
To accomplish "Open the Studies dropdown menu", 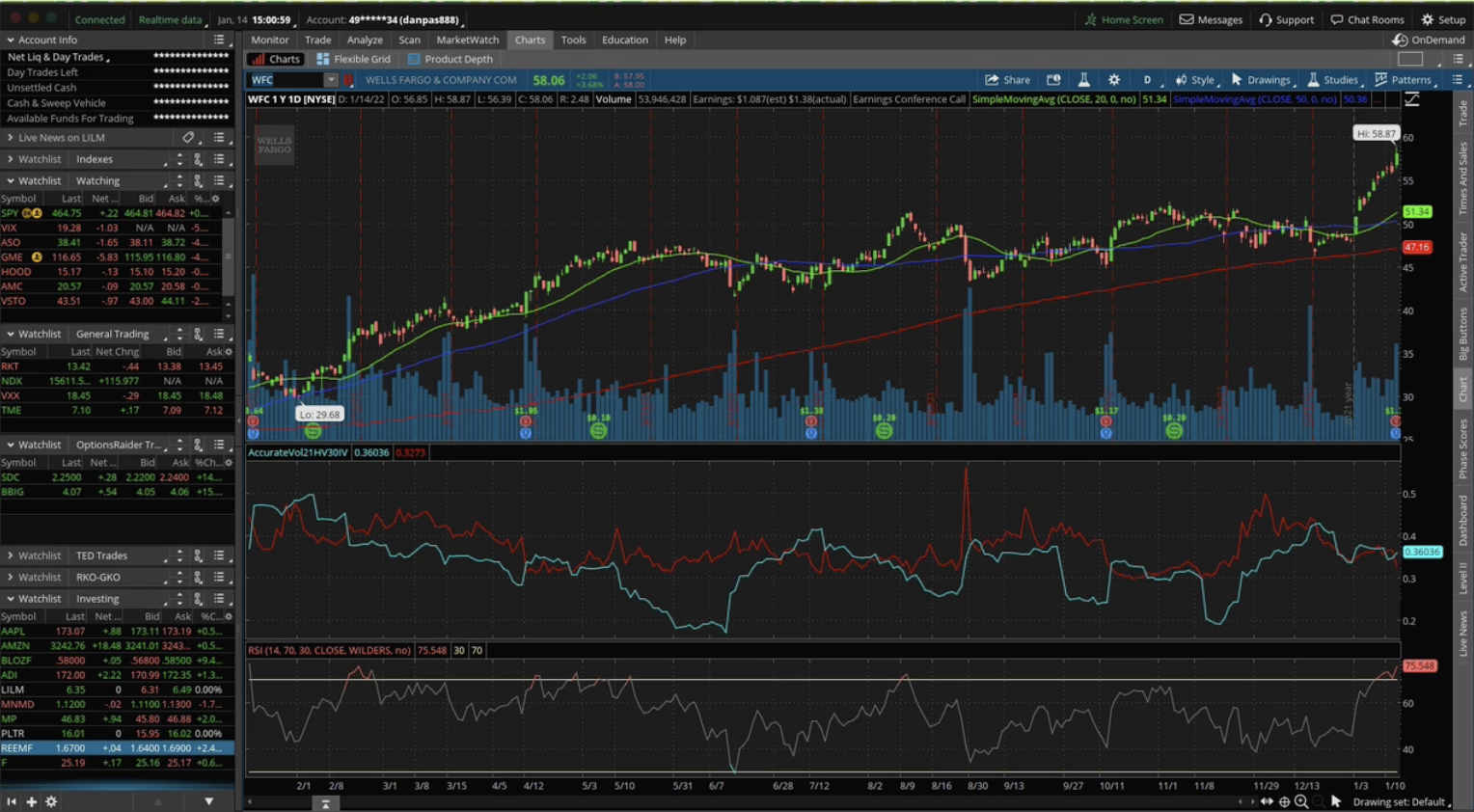I will click(x=1333, y=80).
